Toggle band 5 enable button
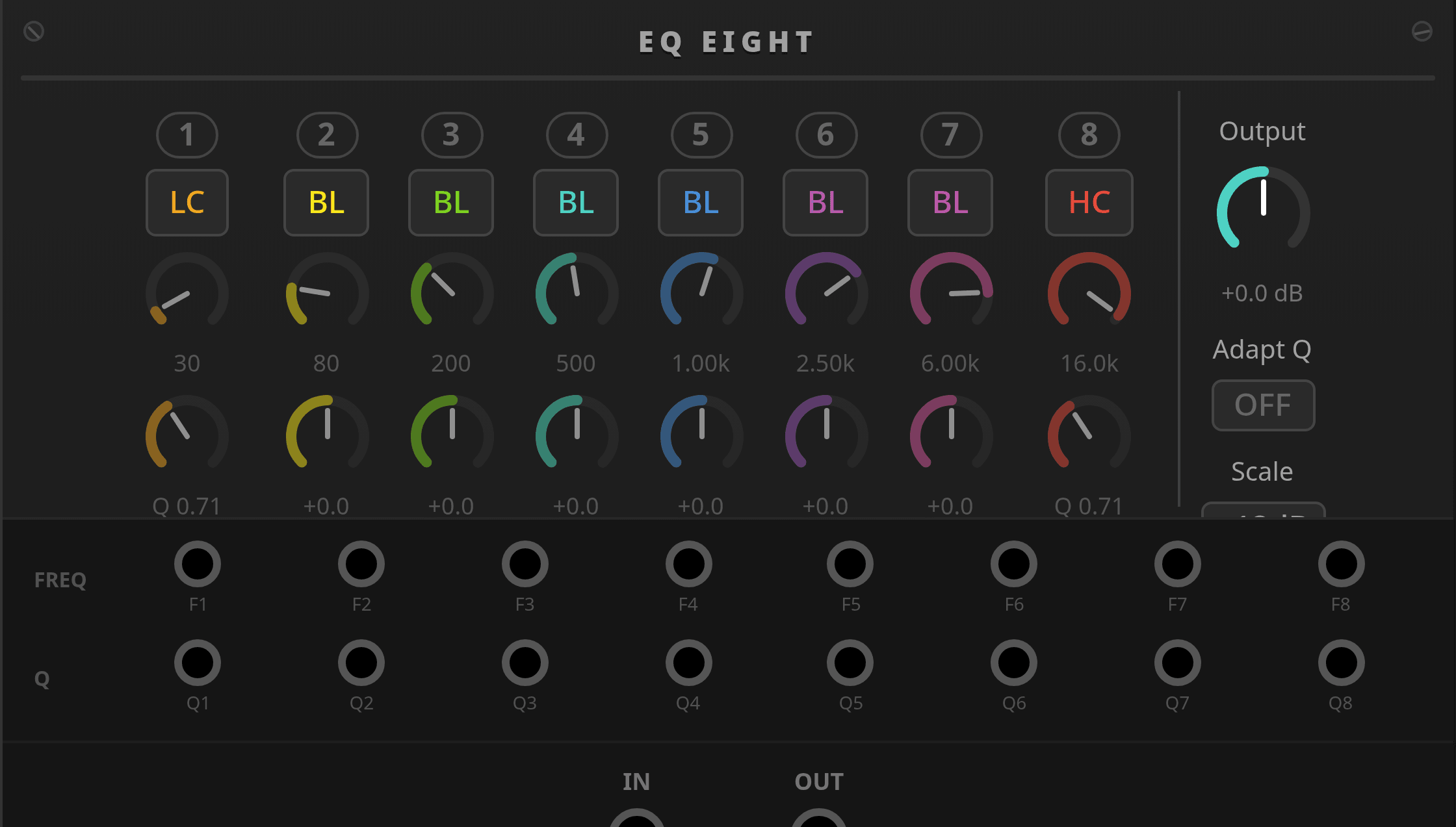 pos(701,135)
